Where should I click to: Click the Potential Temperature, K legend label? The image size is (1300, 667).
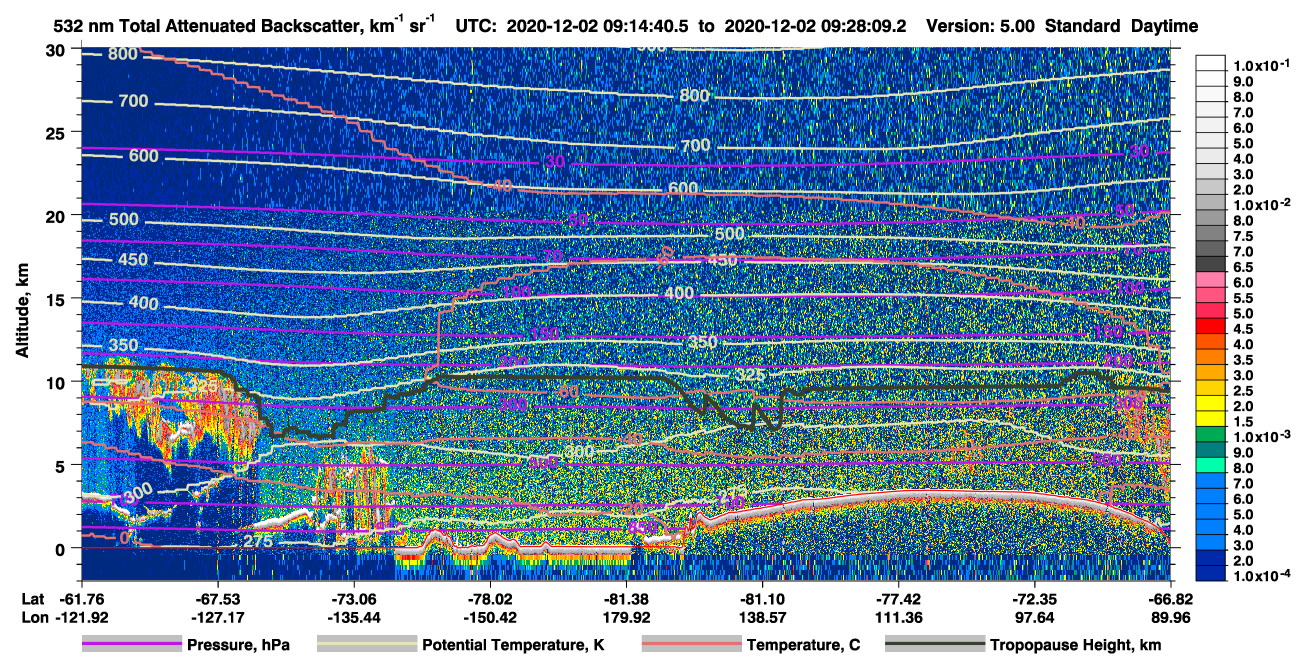[513, 645]
